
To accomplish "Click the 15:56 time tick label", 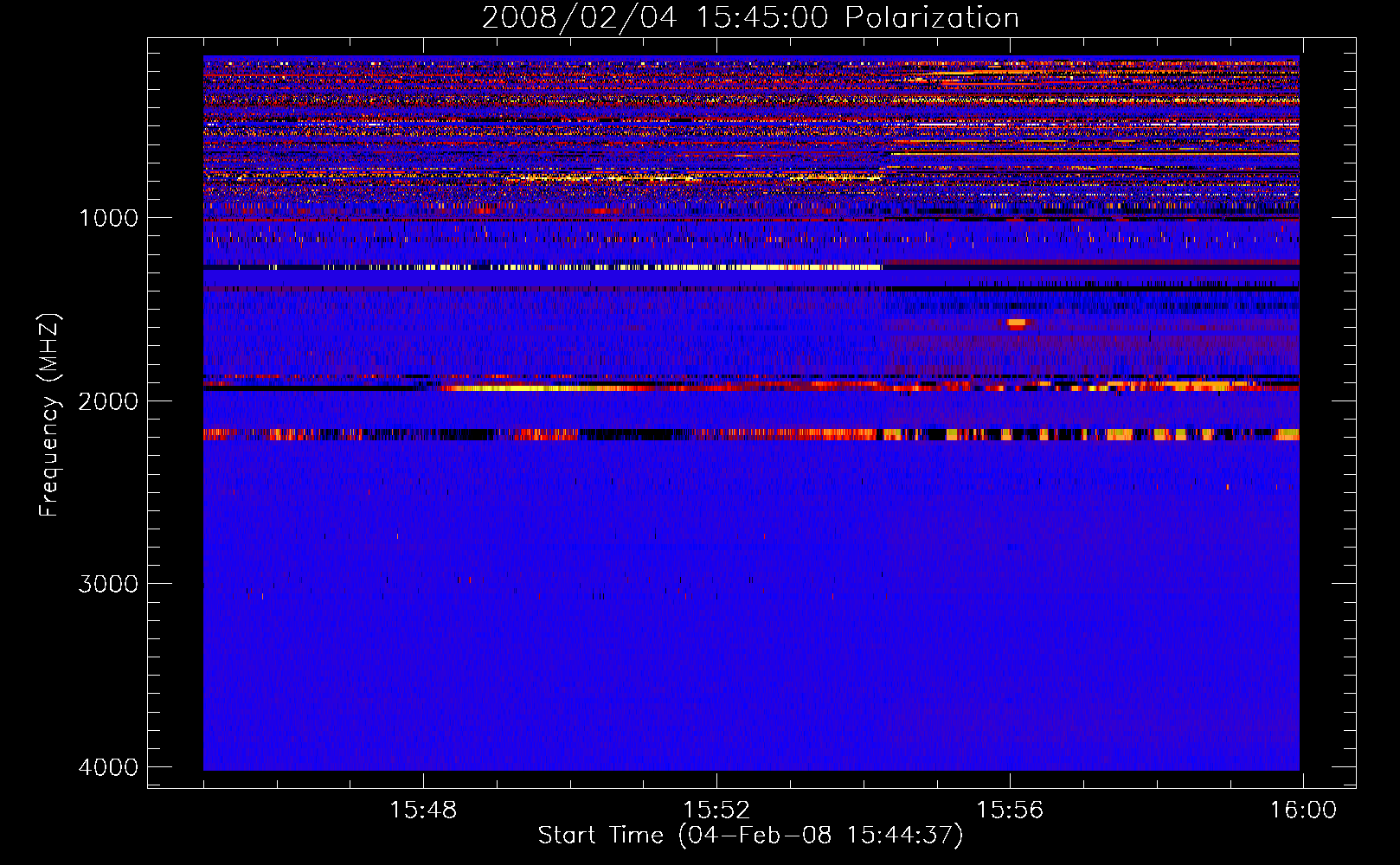I will [x=1010, y=811].
